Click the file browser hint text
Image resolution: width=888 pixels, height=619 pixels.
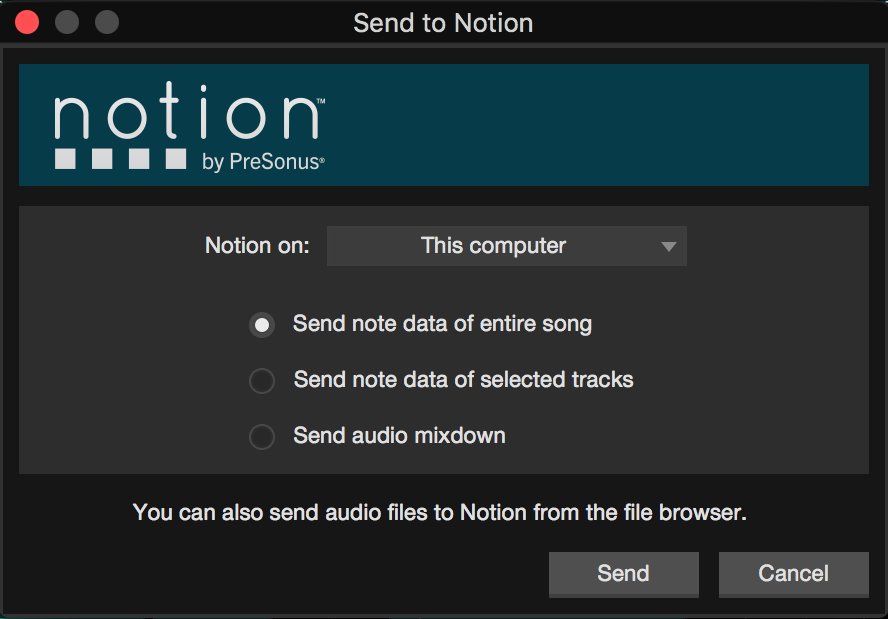(x=440, y=513)
